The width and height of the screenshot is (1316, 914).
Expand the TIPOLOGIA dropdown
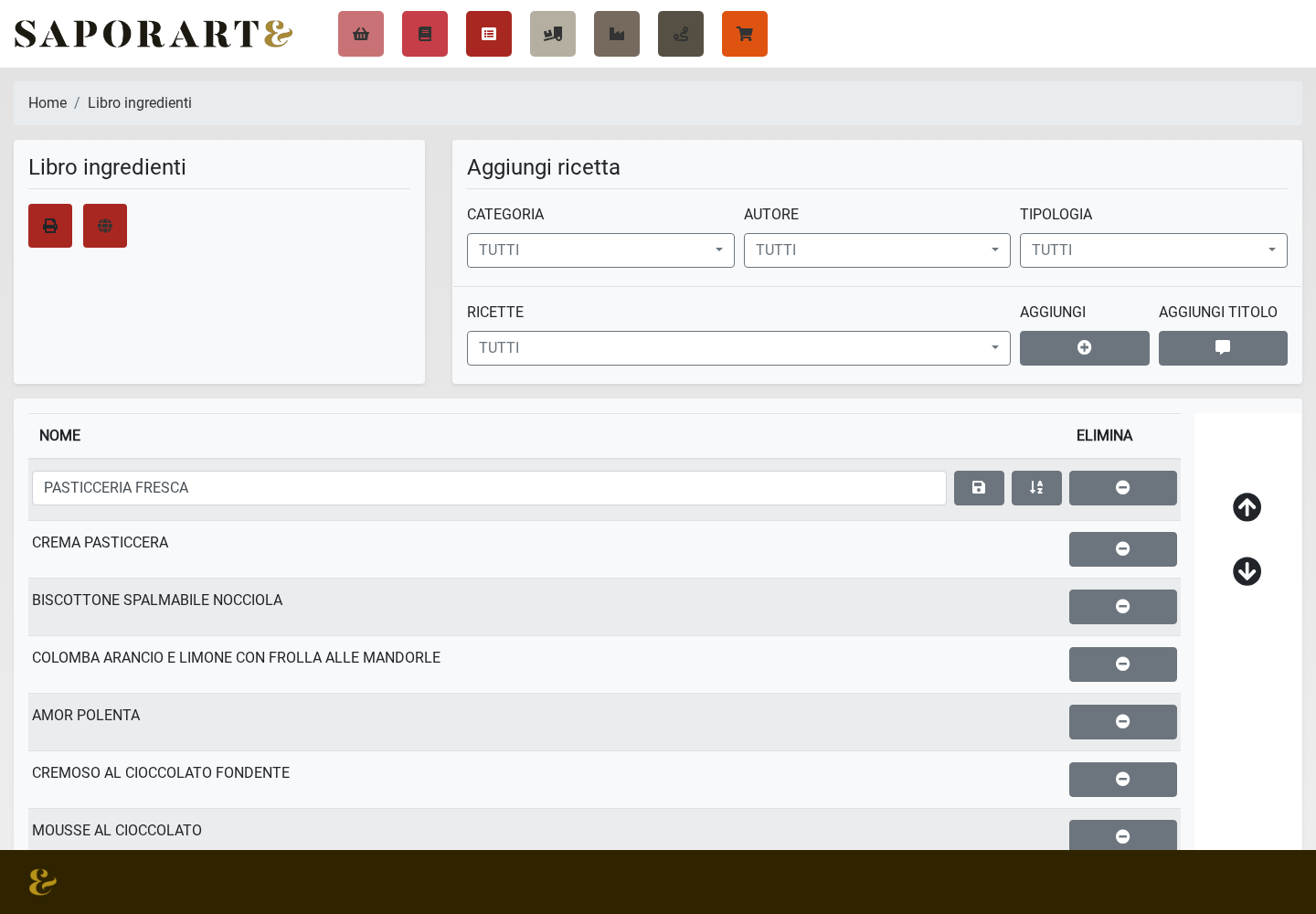point(1153,250)
